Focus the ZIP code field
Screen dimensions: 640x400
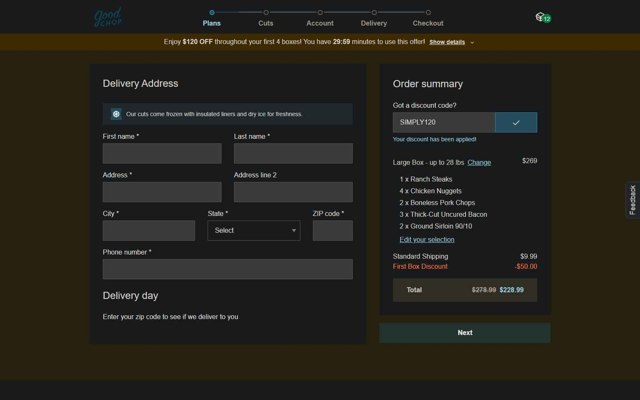coord(333,231)
